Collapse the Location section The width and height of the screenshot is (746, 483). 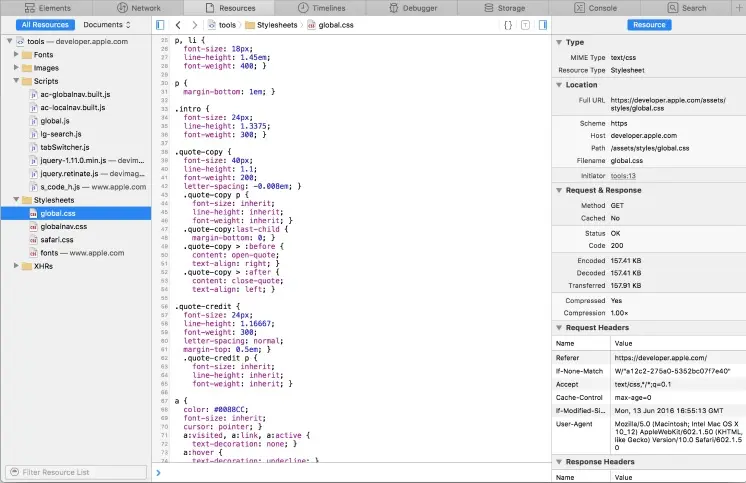[x=559, y=85]
